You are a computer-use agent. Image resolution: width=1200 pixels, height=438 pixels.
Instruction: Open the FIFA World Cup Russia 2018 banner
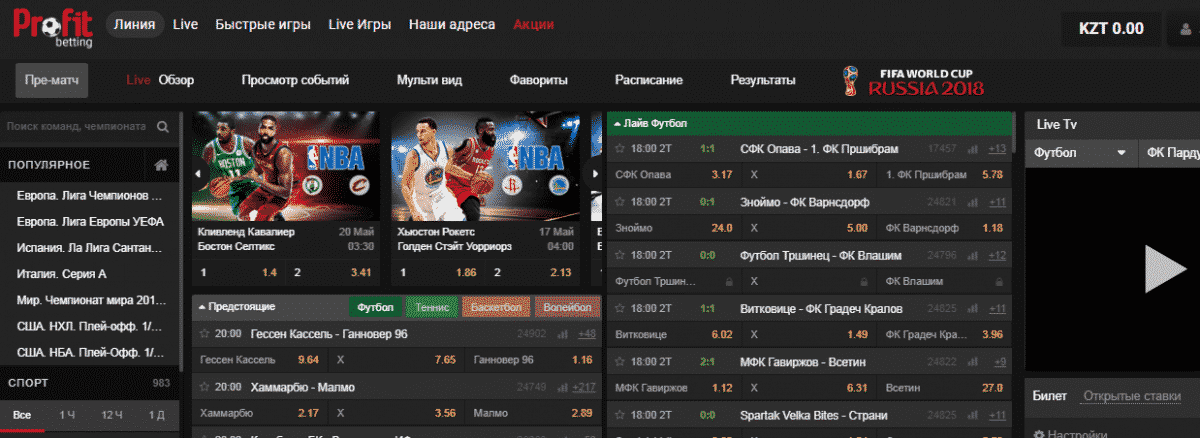click(x=912, y=80)
